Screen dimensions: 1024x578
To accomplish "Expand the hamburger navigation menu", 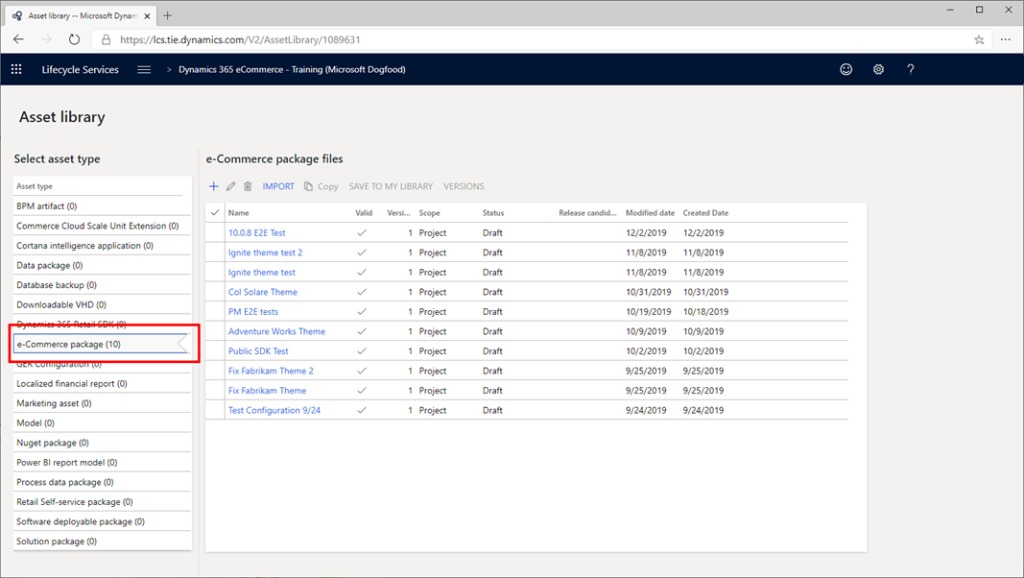I will tap(143, 69).
